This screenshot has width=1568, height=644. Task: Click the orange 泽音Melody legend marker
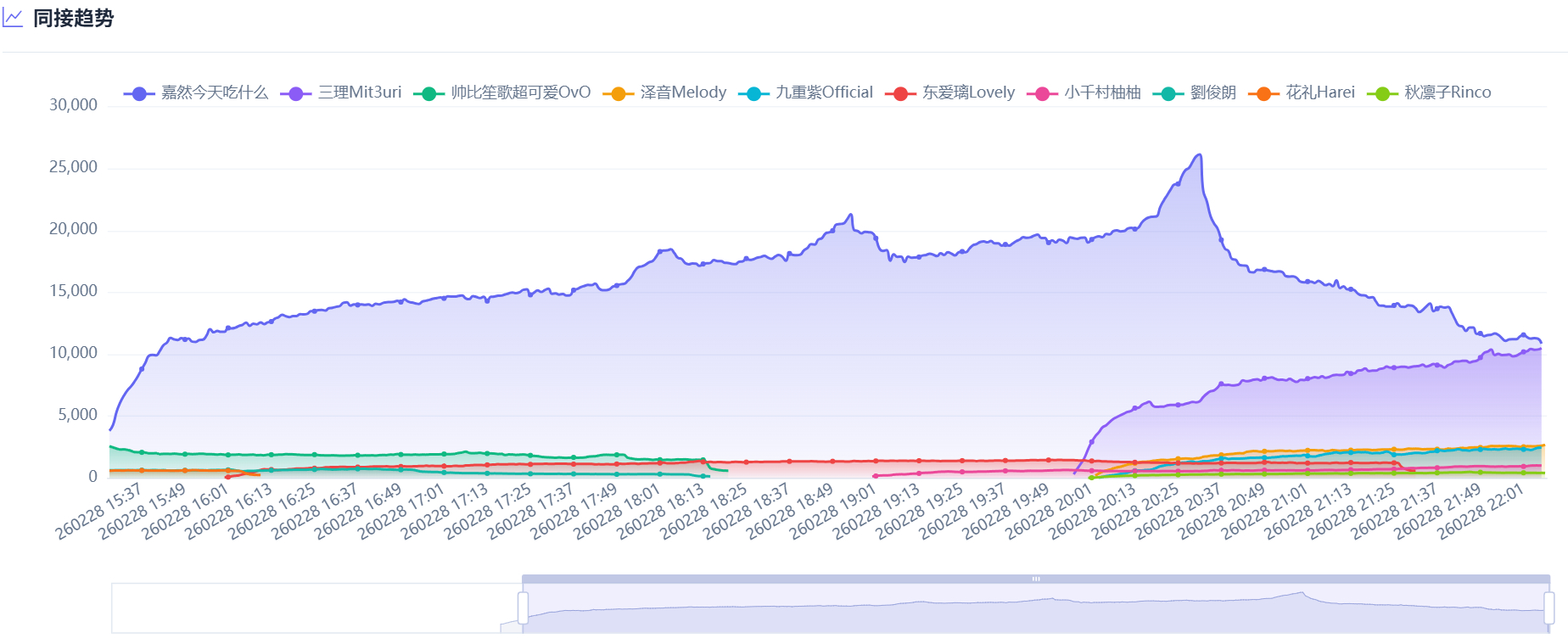click(x=619, y=93)
